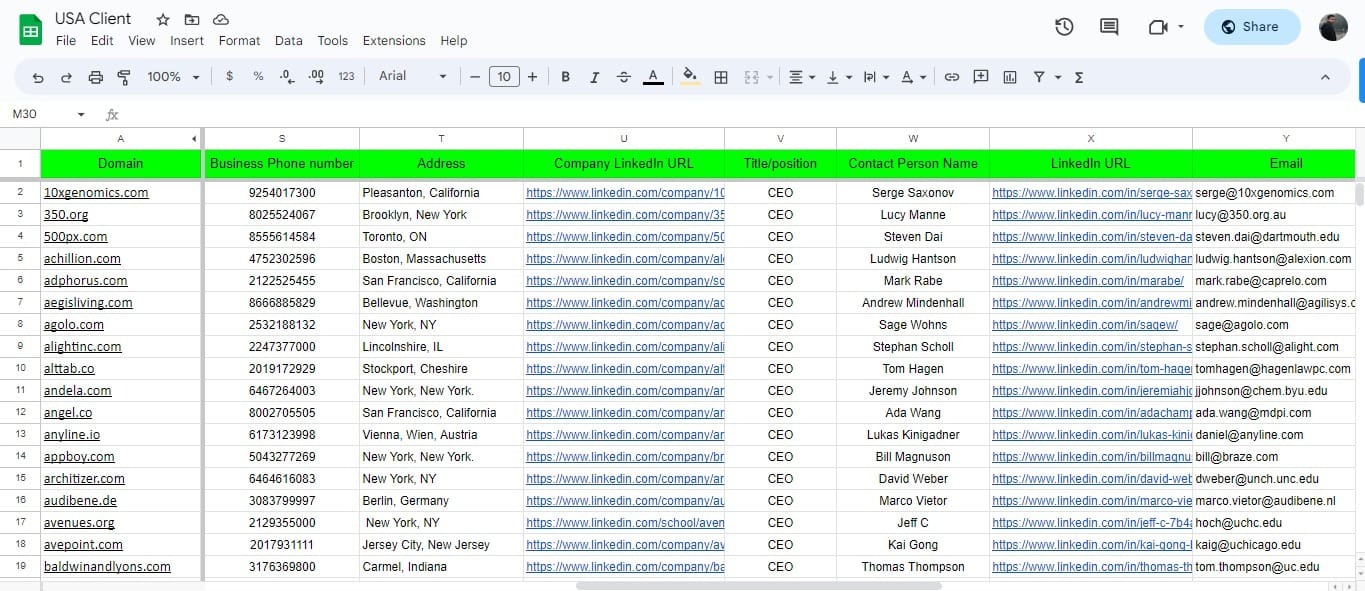Open the zoom 100% dropdown

click(x=173, y=77)
